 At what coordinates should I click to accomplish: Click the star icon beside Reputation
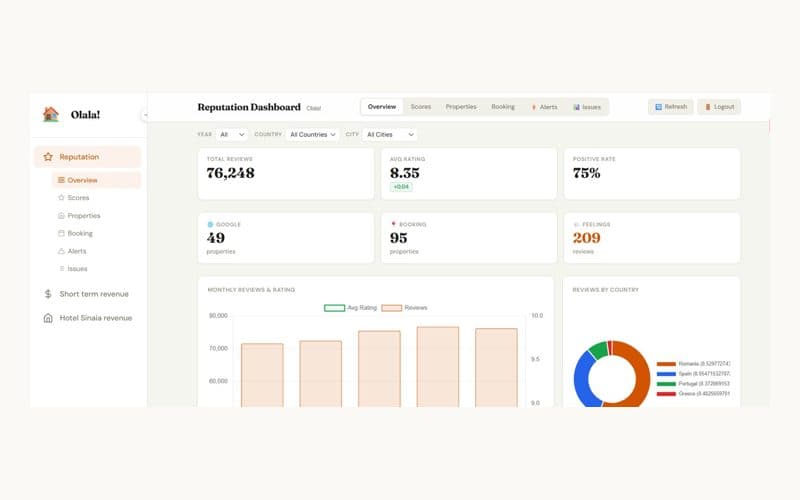pyautogui.click(x=48, y=157)
